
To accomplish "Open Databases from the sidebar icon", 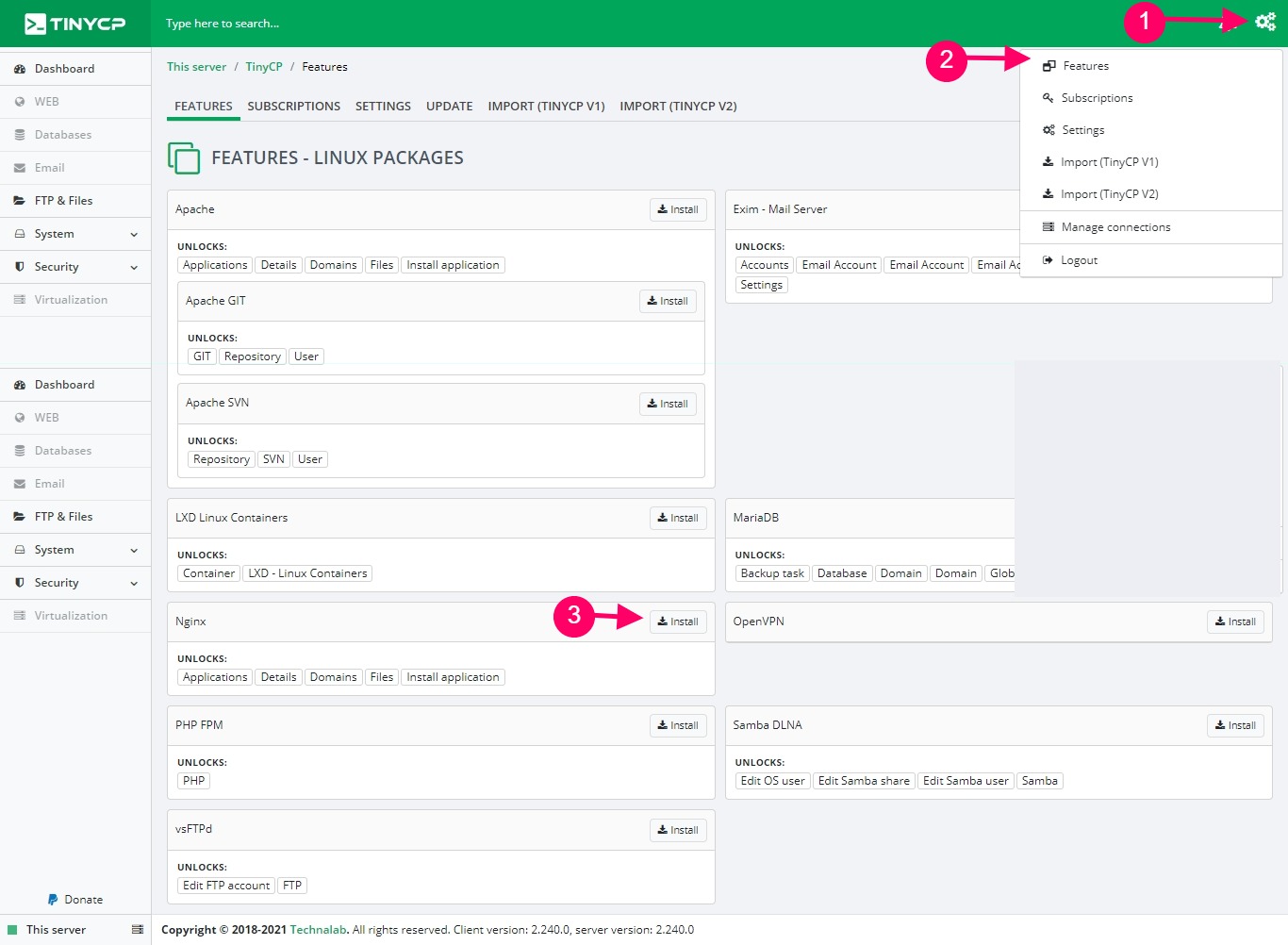I will 21,134.
